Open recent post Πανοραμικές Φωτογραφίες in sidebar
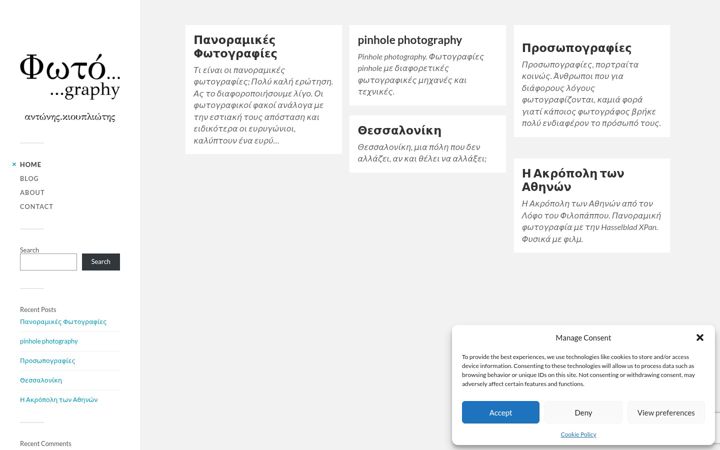Viewport: 720px width, 450px height. click(63, 321)
